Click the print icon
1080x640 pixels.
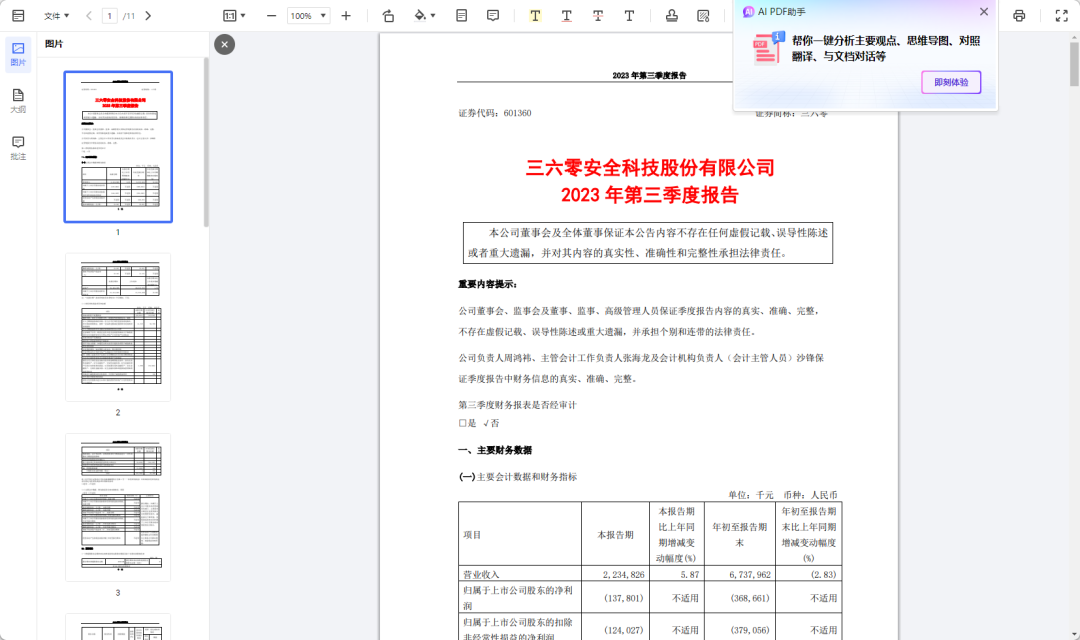click(x=1019, y=16)
